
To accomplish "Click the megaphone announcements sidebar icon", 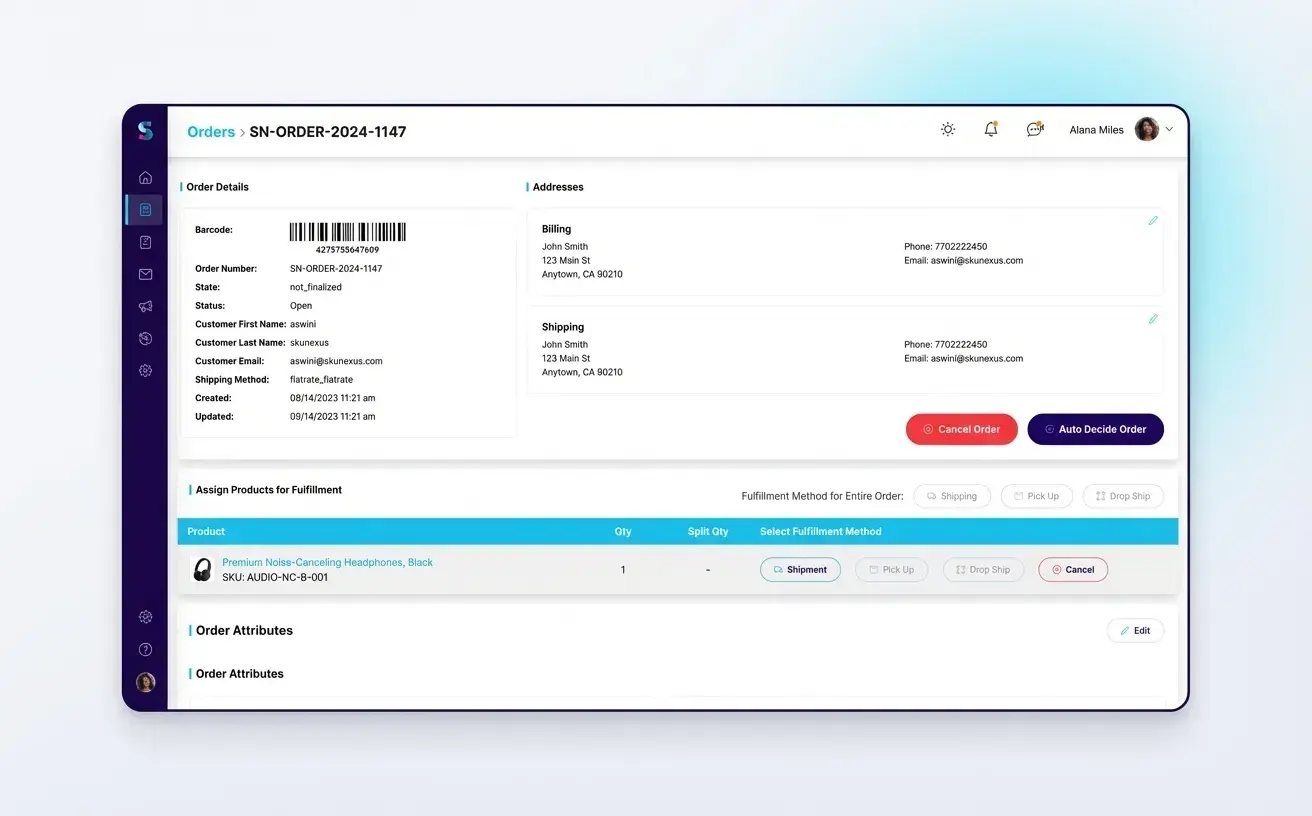I will [x=145, y=307].
